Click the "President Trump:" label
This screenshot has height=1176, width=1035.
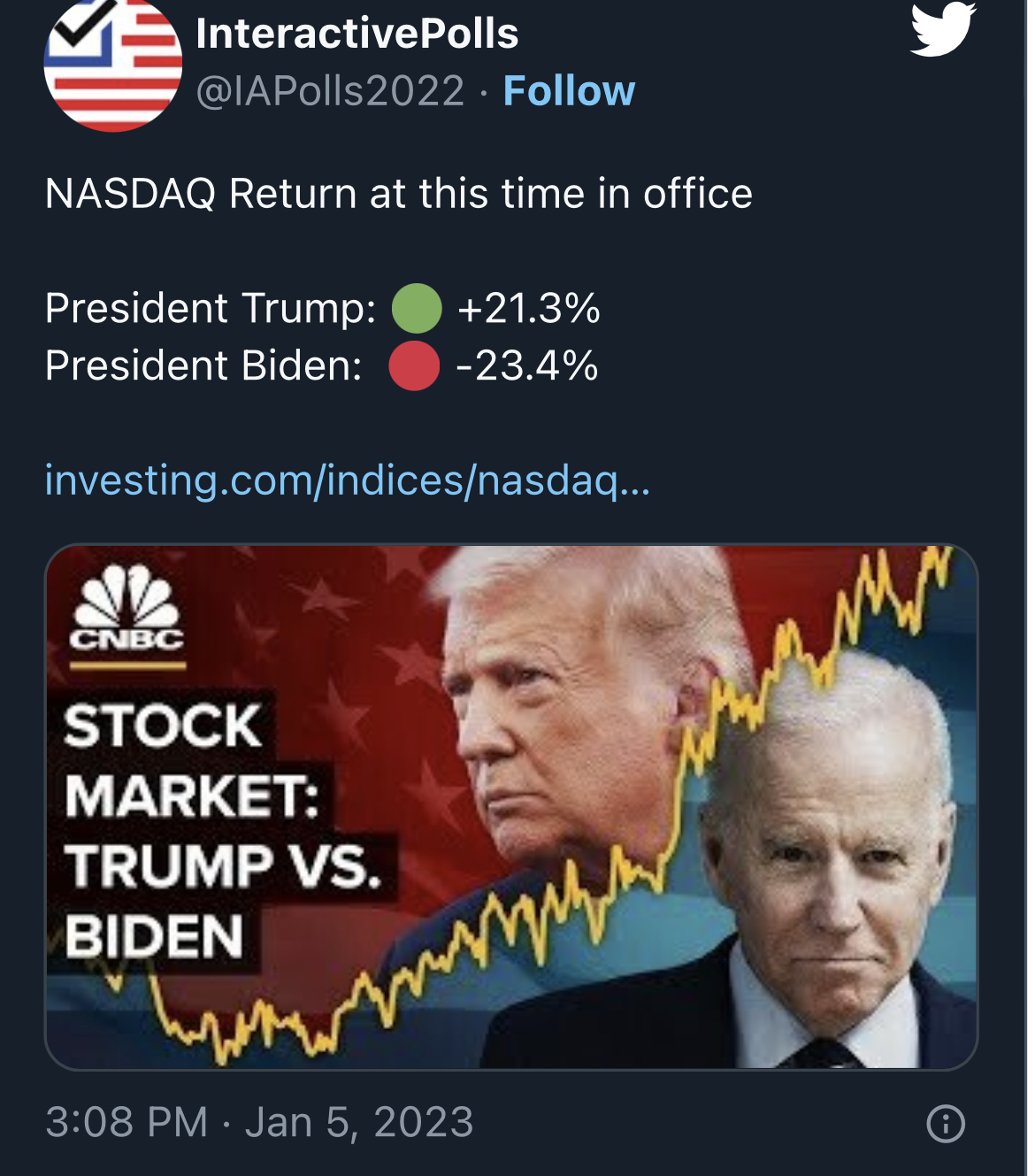coord(211,308)
